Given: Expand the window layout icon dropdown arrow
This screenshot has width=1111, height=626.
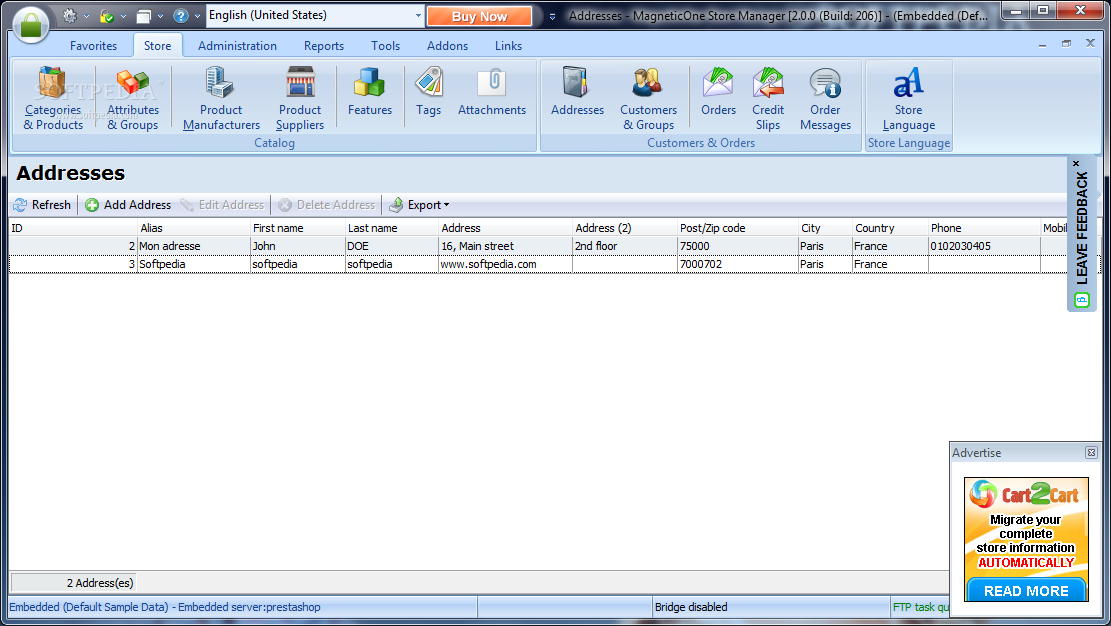Looking at the screenshot, I should [x=160, y=16].
